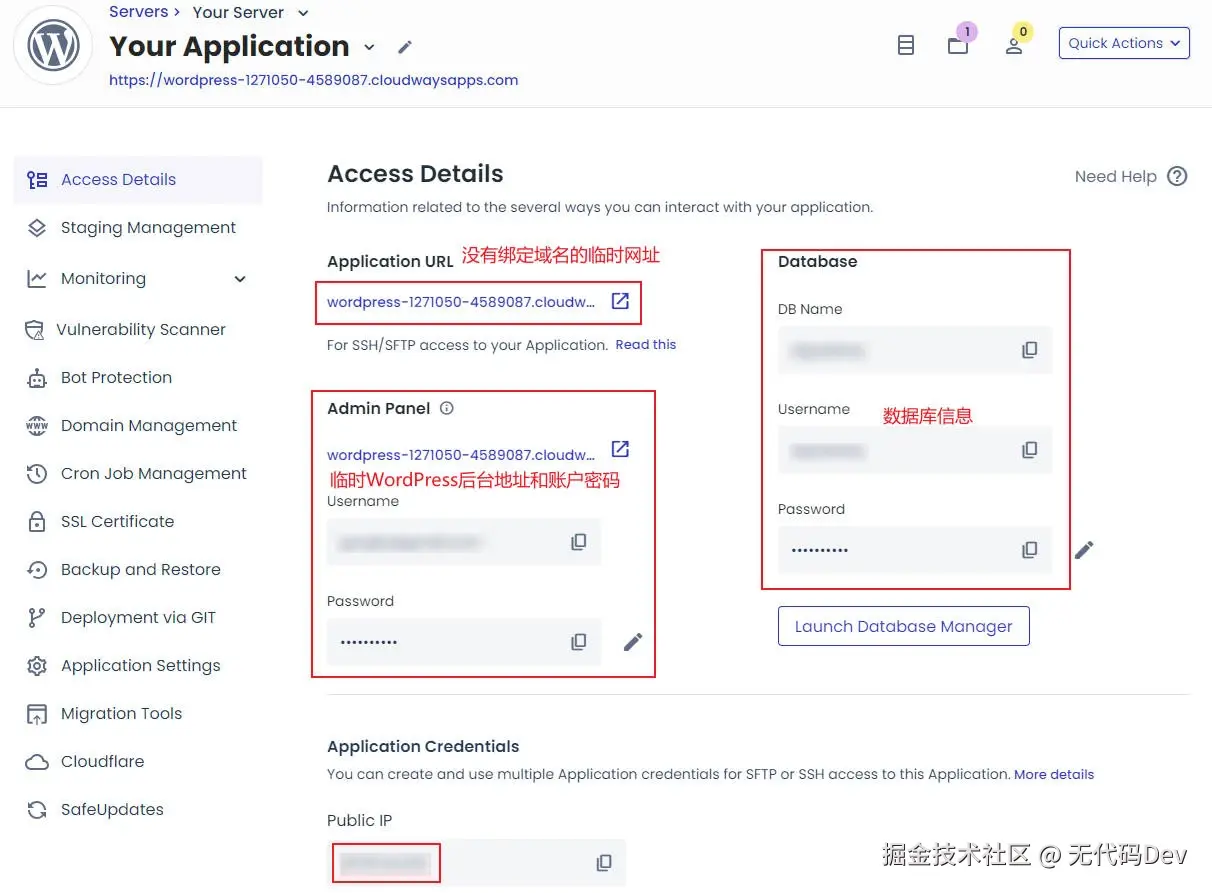
Task: Open the Admin Panel external link
Action: [619, 449]
